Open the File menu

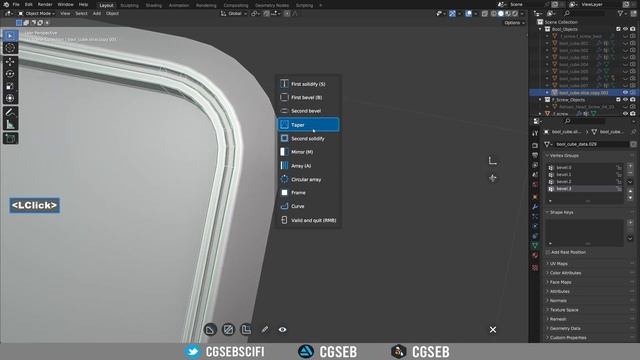coord(16,4)
